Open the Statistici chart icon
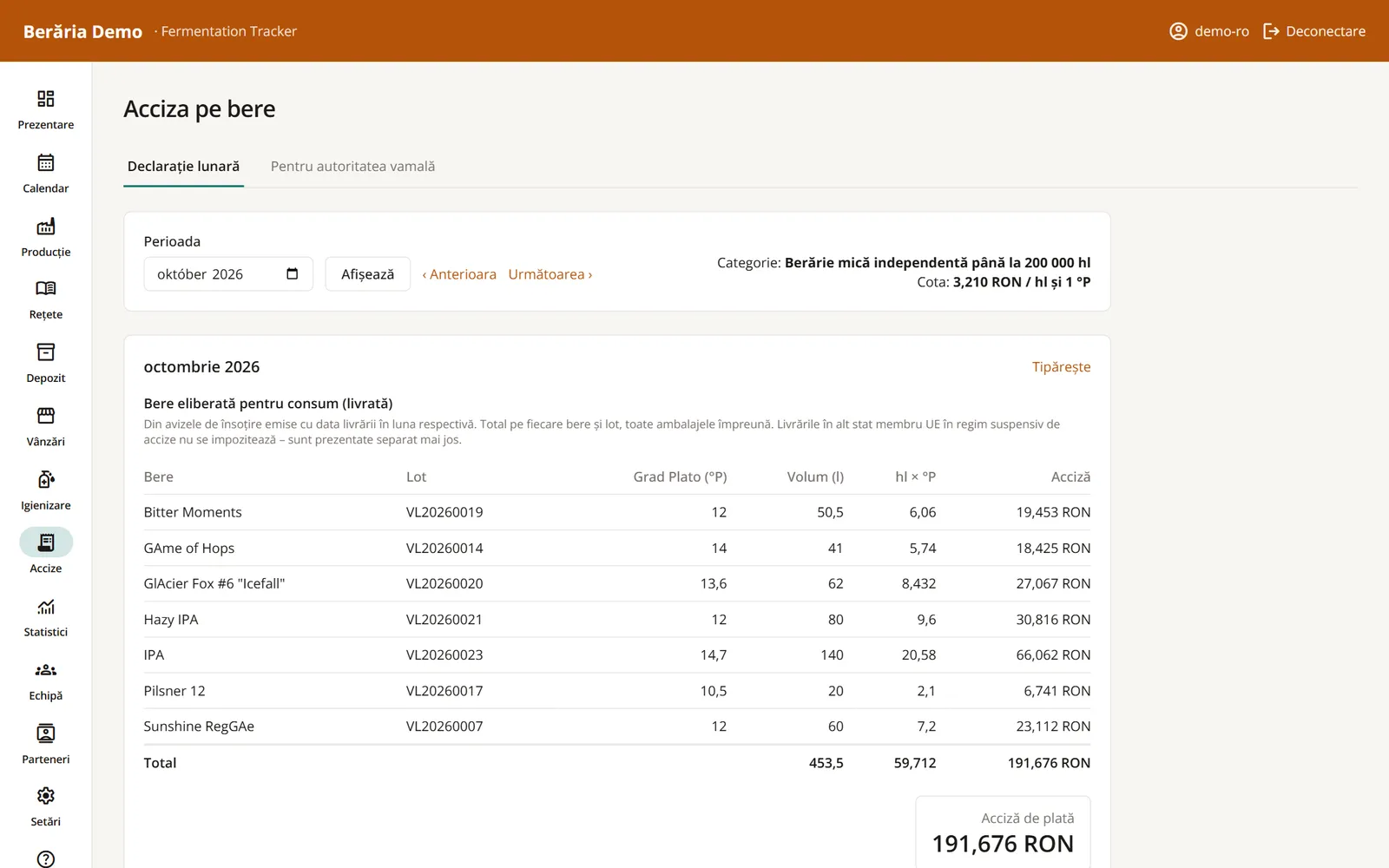Image resolution: width=1389 pixels, height=868 pixels. [46, 606]
